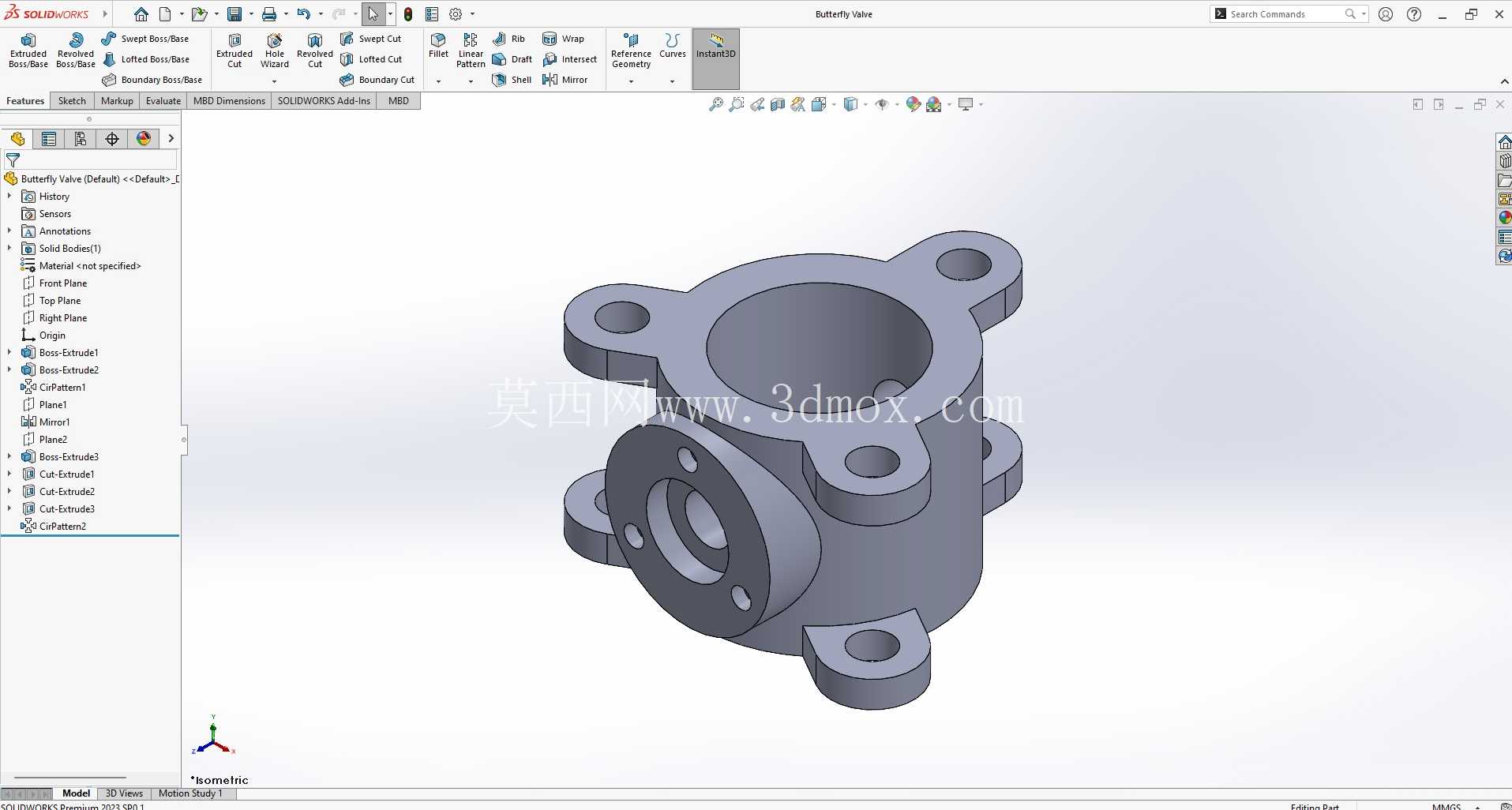
Task: Open the 3D Views bottom tab
Action: point(124,793)
